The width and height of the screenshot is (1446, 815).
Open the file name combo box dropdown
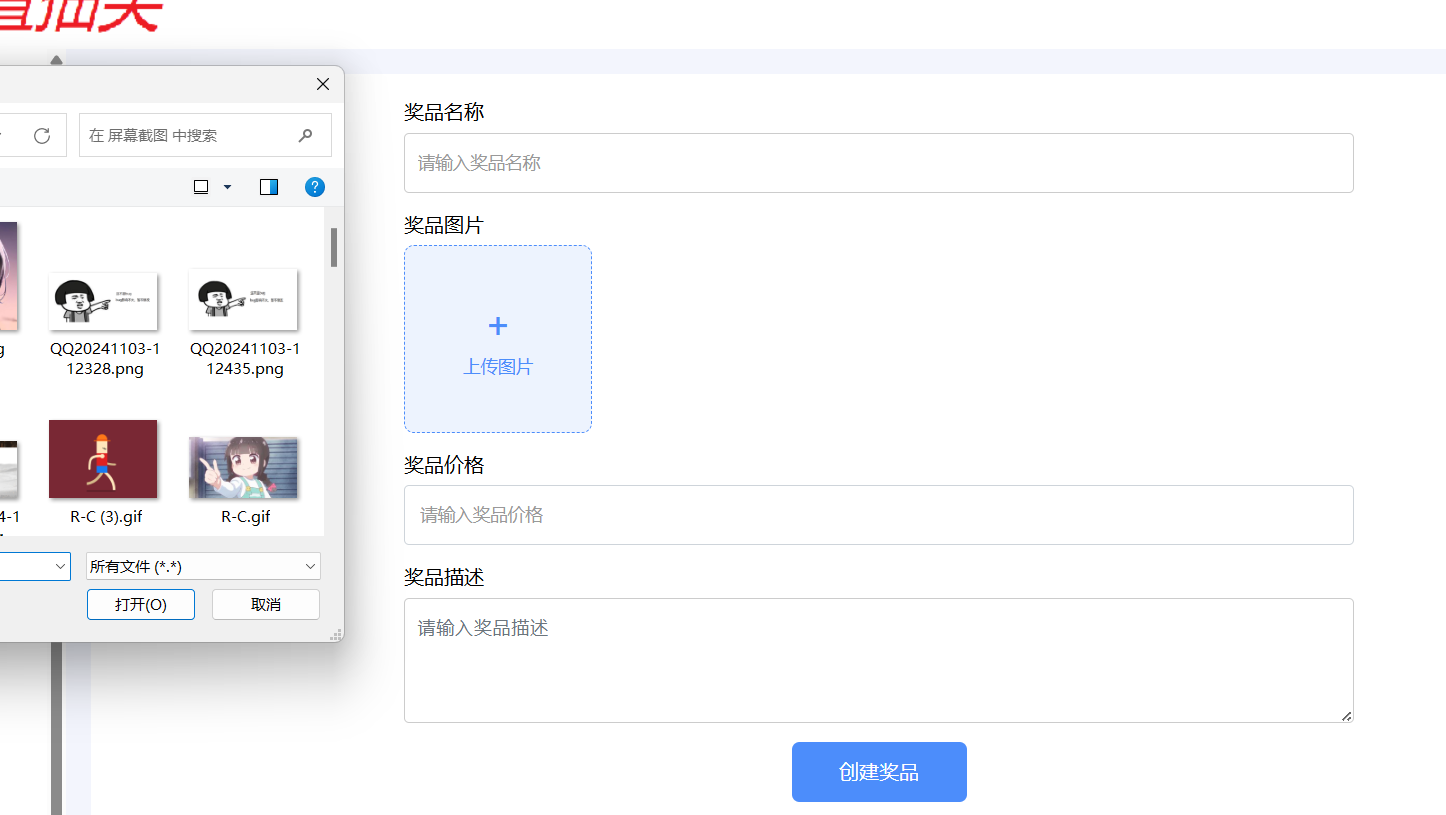pos(60,566)
